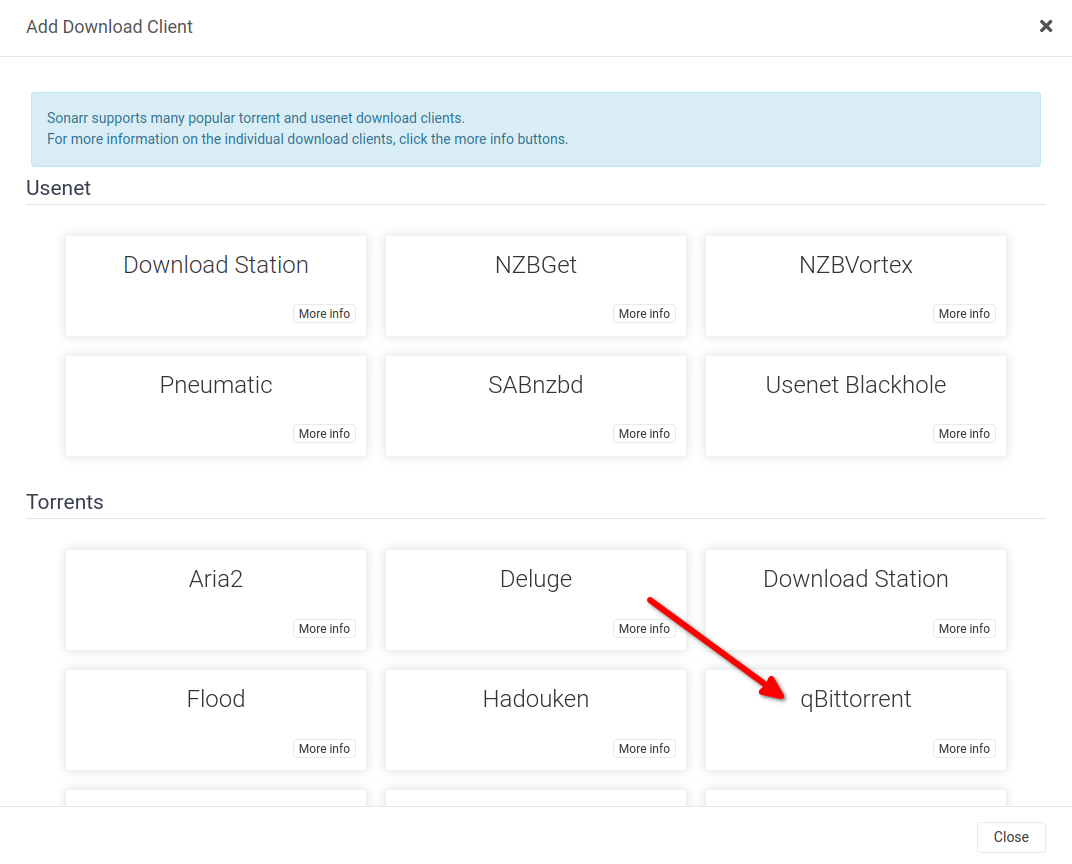This screenshot has width=1072, height=864.
Task: Open More info for qBittorrent
Action: pyautogui.click(x=964, y=748)
